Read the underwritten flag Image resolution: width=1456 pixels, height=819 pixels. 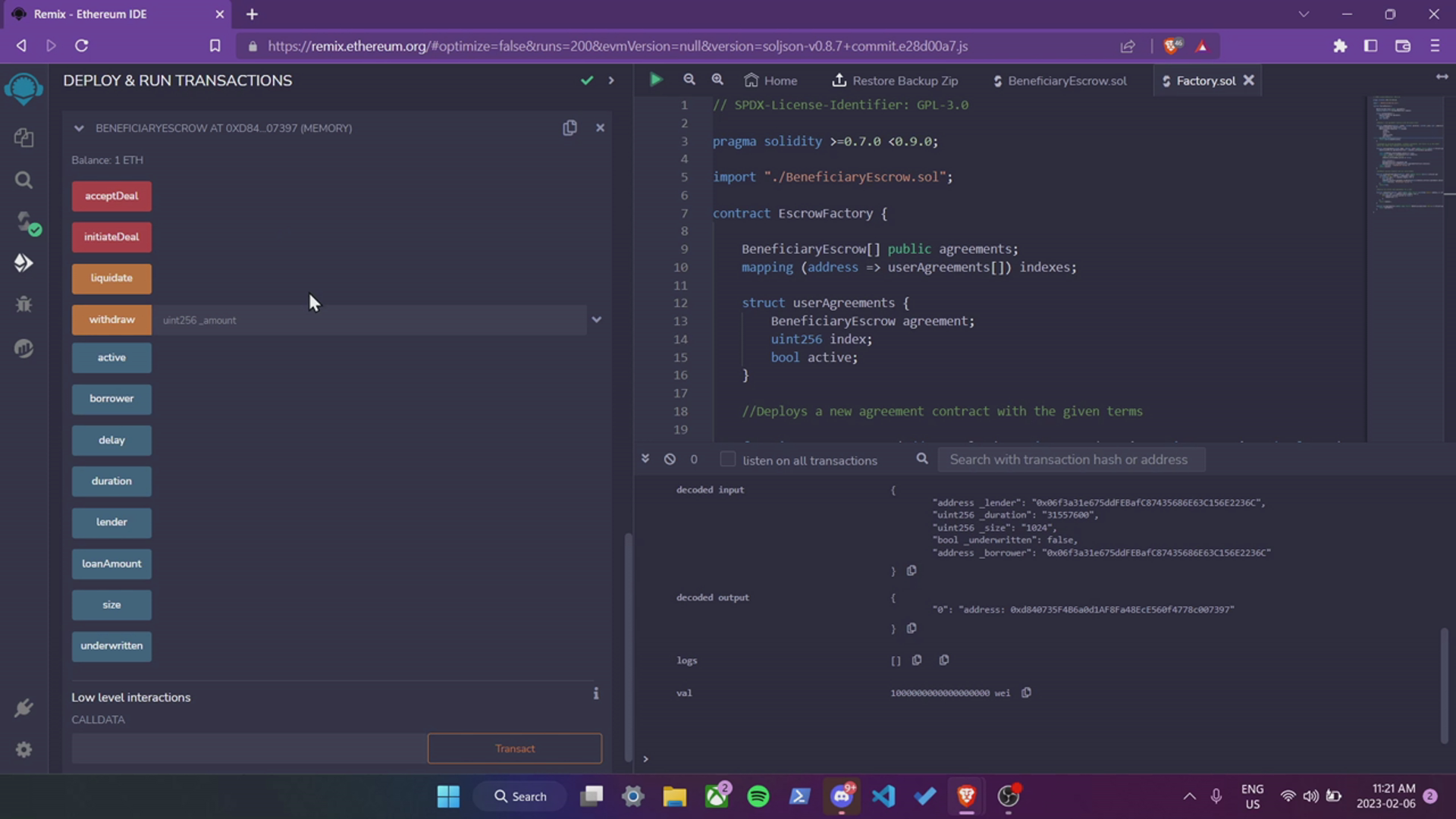pos(111,646)
